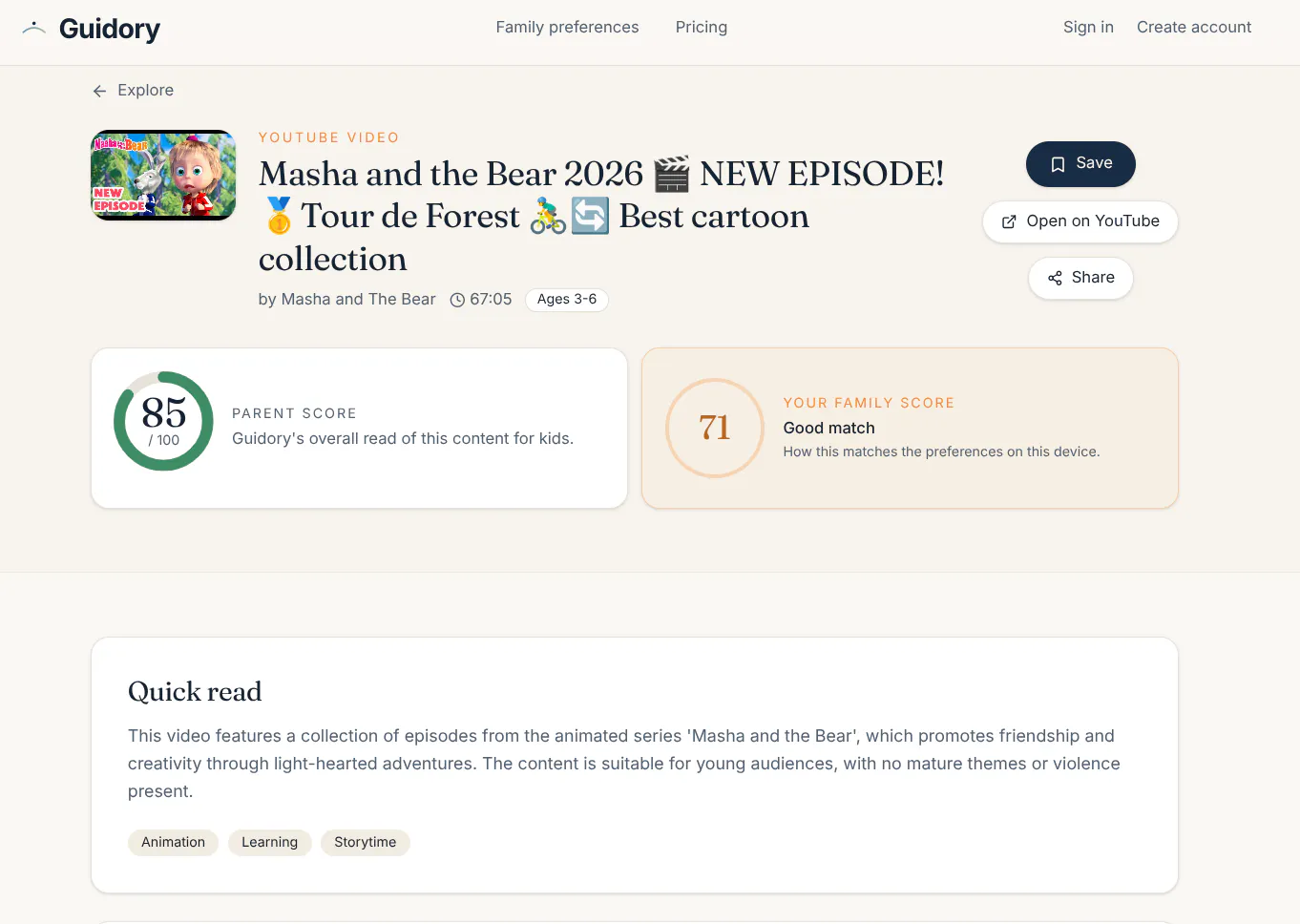The height and width of the screenshot is (924, 1300).
Task: Open video on YouTube
Action: click(1080, 221)
